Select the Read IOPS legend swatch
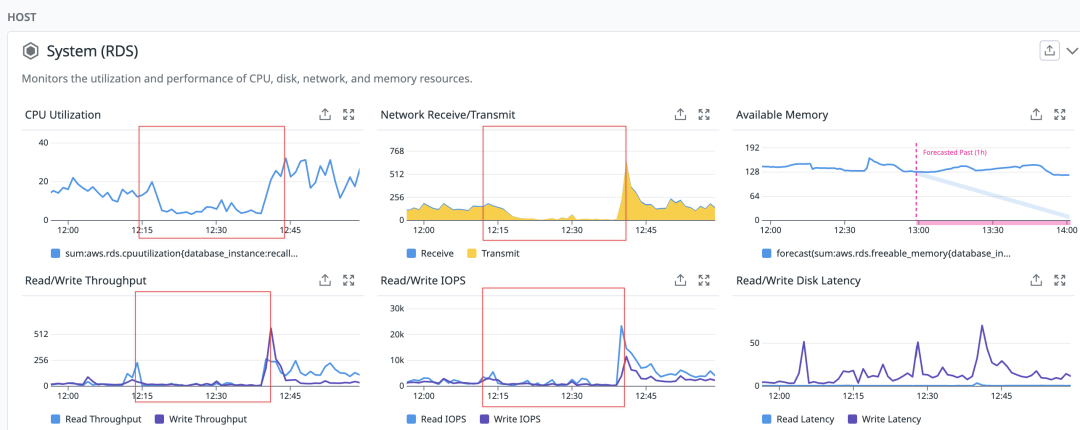The image size is (1080, 430). click(413, 419)
